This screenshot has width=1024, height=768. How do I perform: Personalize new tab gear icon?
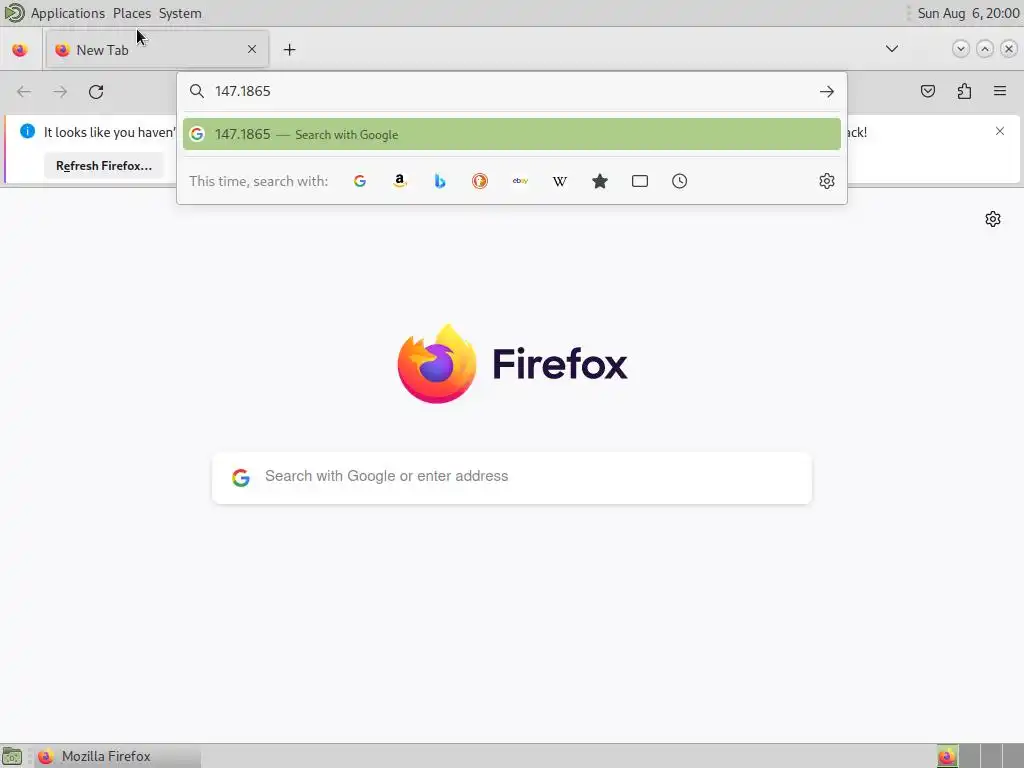(993, 219)
